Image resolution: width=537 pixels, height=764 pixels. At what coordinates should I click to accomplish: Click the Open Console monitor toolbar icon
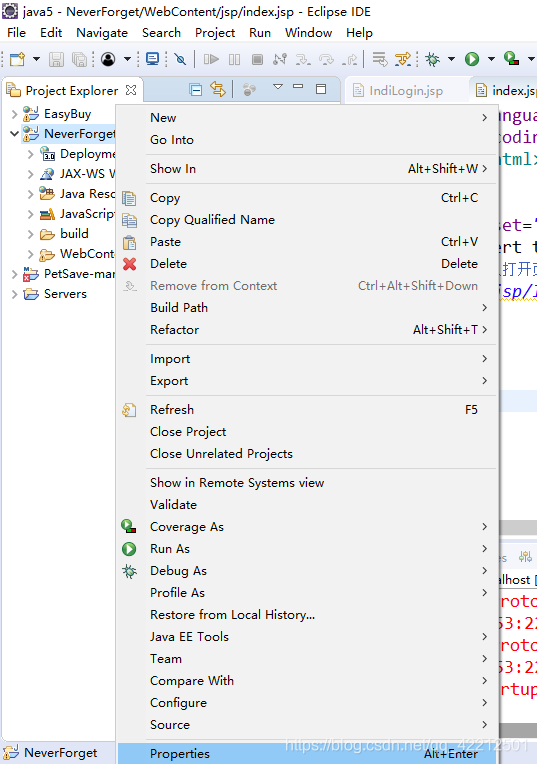[x=153, y=59]
